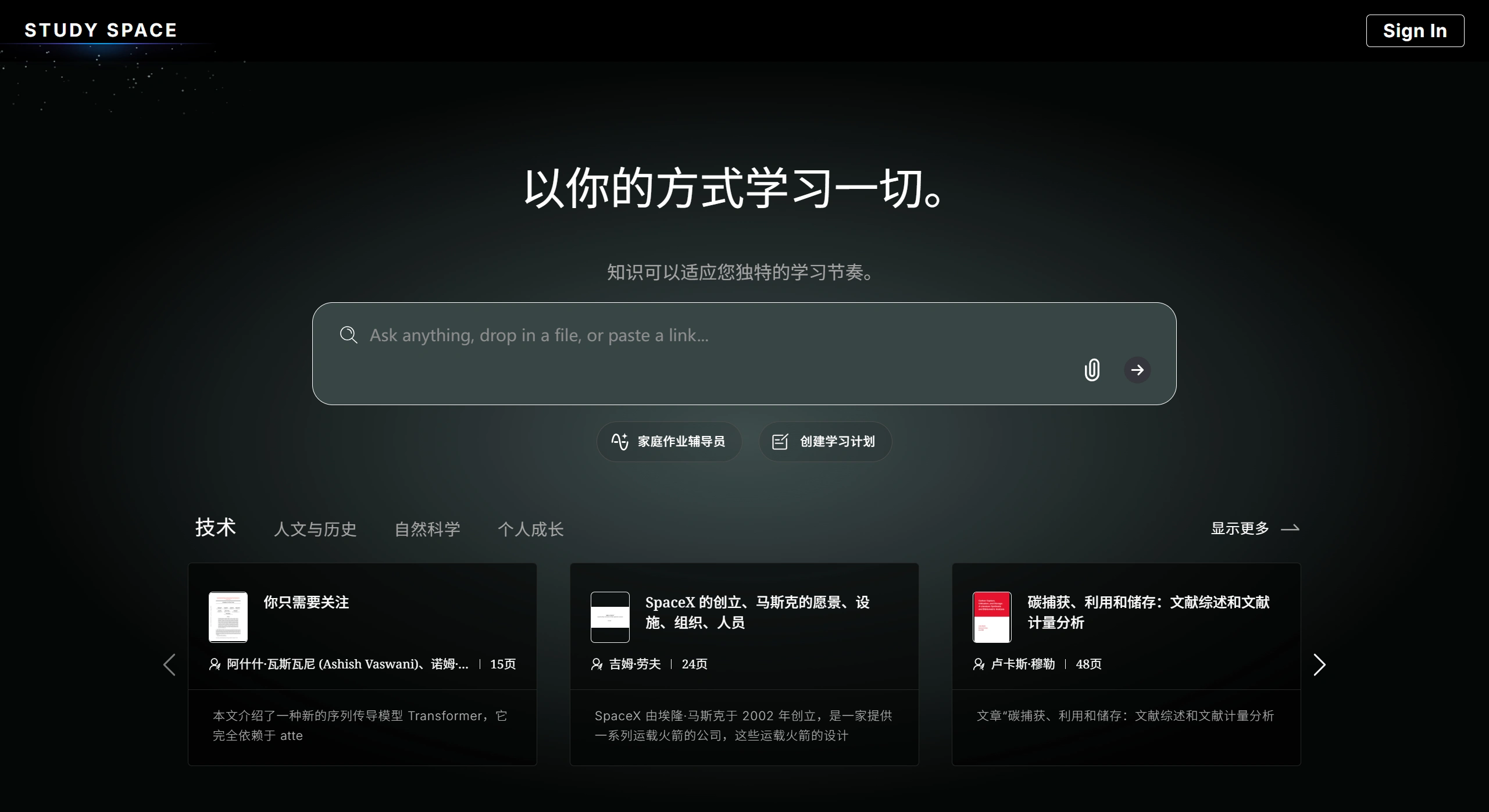Open the 家庭作业辅导员 feature
The width and height of the screenshot is (1489, 812).
[669, 441]
